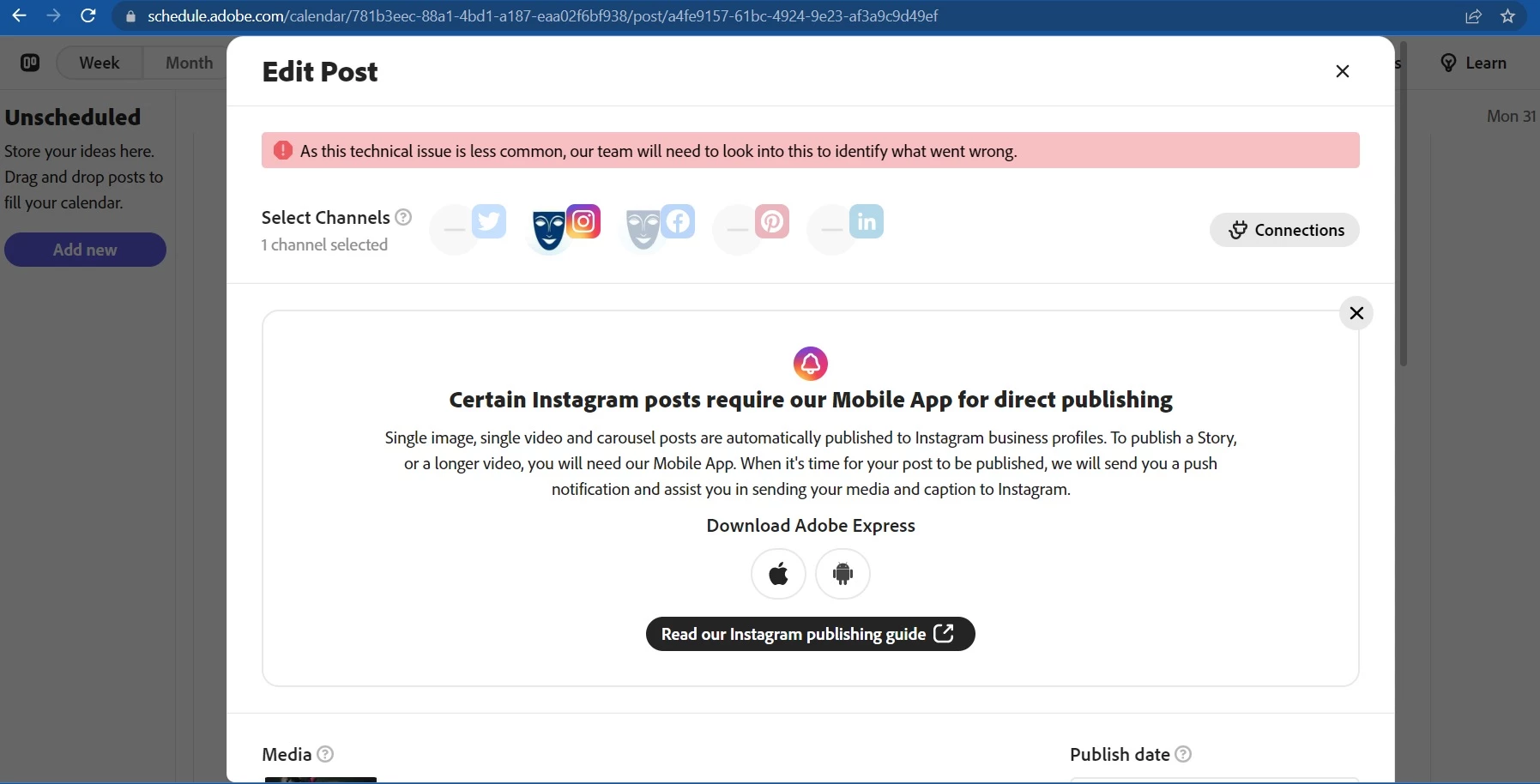This screenshot has height=784, width=1540.
Task: Click the browser address bar URL
Action: 542,16
